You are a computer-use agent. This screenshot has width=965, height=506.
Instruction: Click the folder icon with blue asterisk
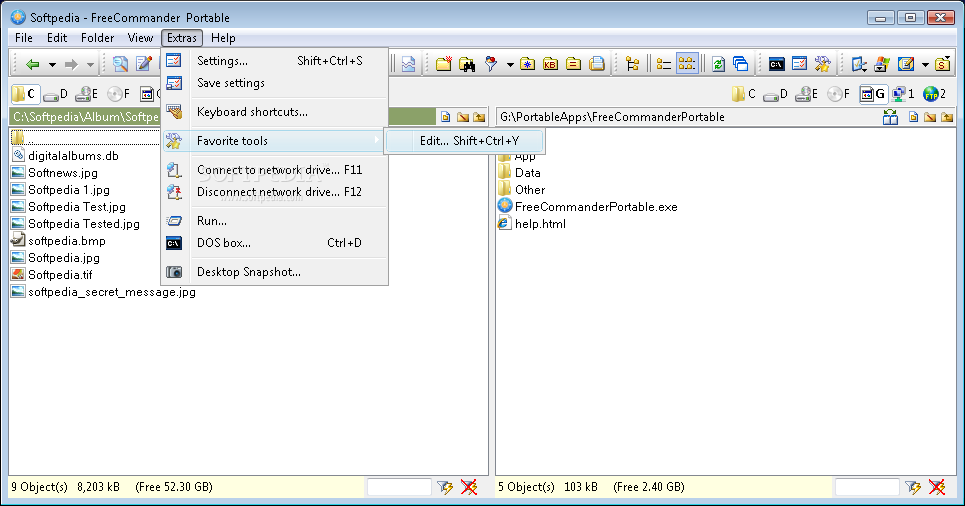527,63
